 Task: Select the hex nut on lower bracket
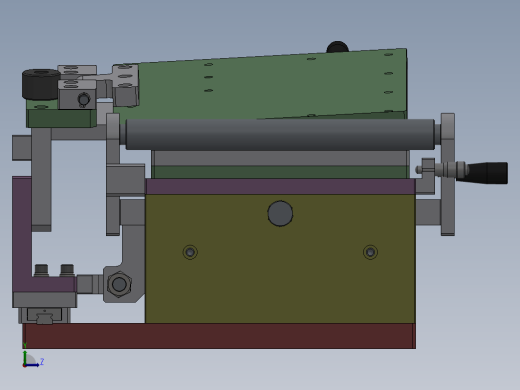119,284
